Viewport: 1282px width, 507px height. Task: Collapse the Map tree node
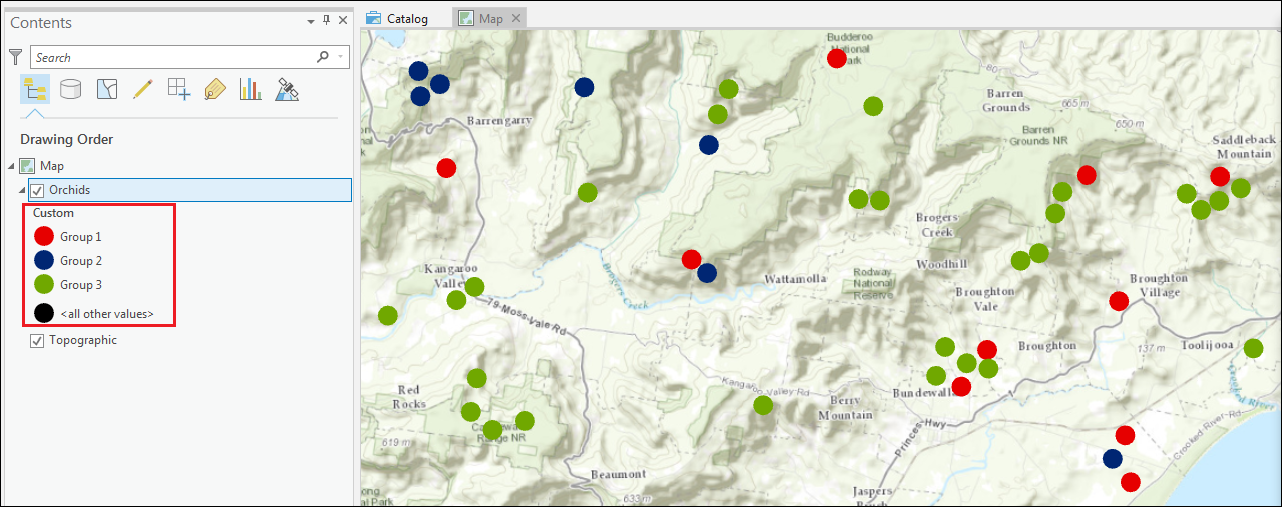[x=12, y=166]
